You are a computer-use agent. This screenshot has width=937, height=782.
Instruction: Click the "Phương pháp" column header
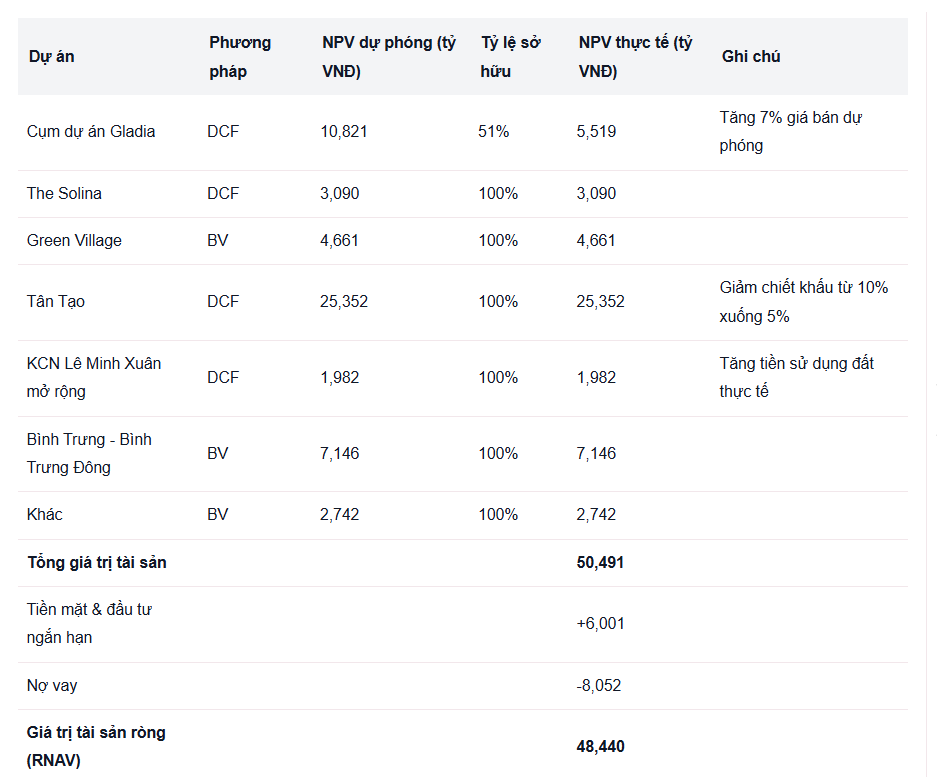point(240,57)
